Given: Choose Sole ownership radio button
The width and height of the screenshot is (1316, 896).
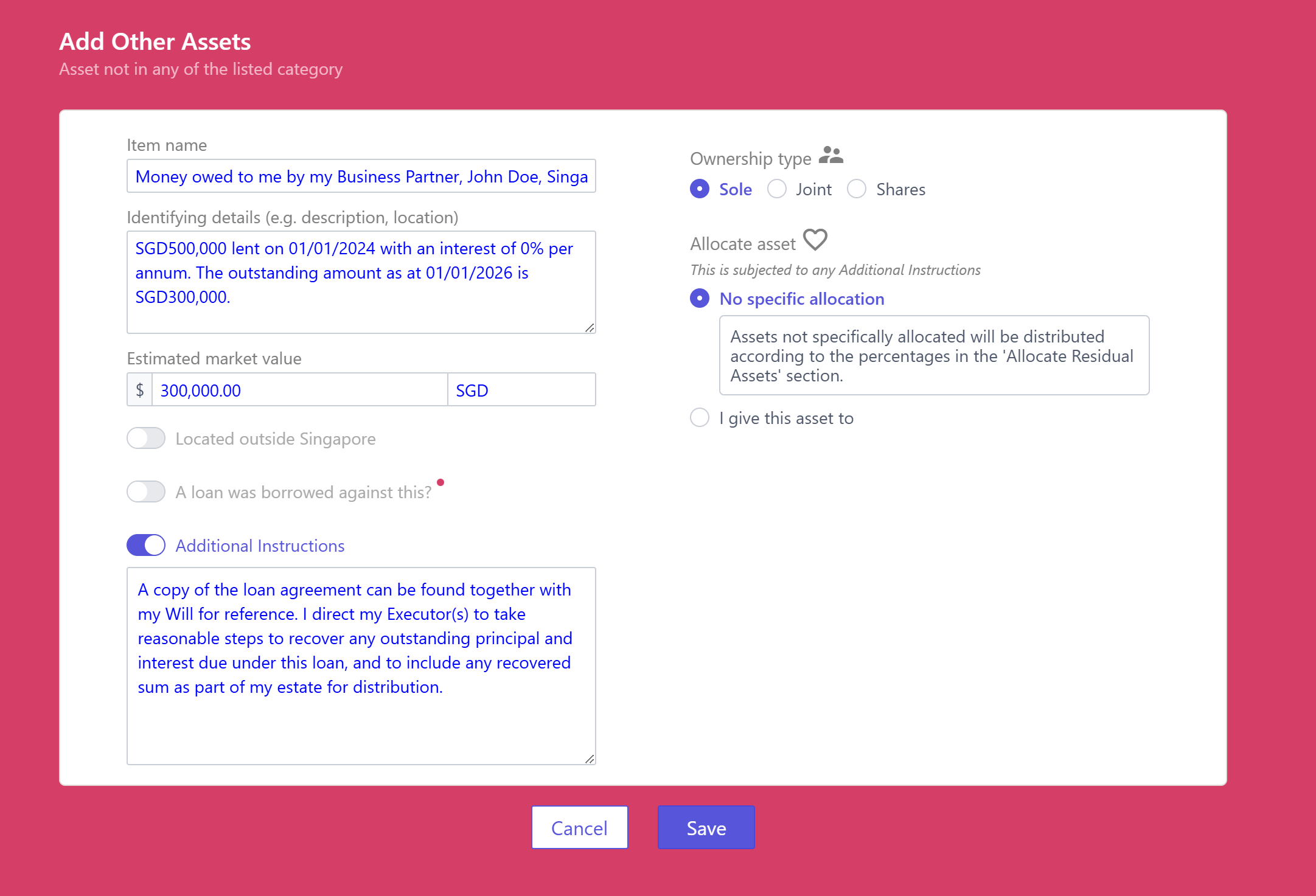Looking at the screenshot, I should (x=700, y=189).
